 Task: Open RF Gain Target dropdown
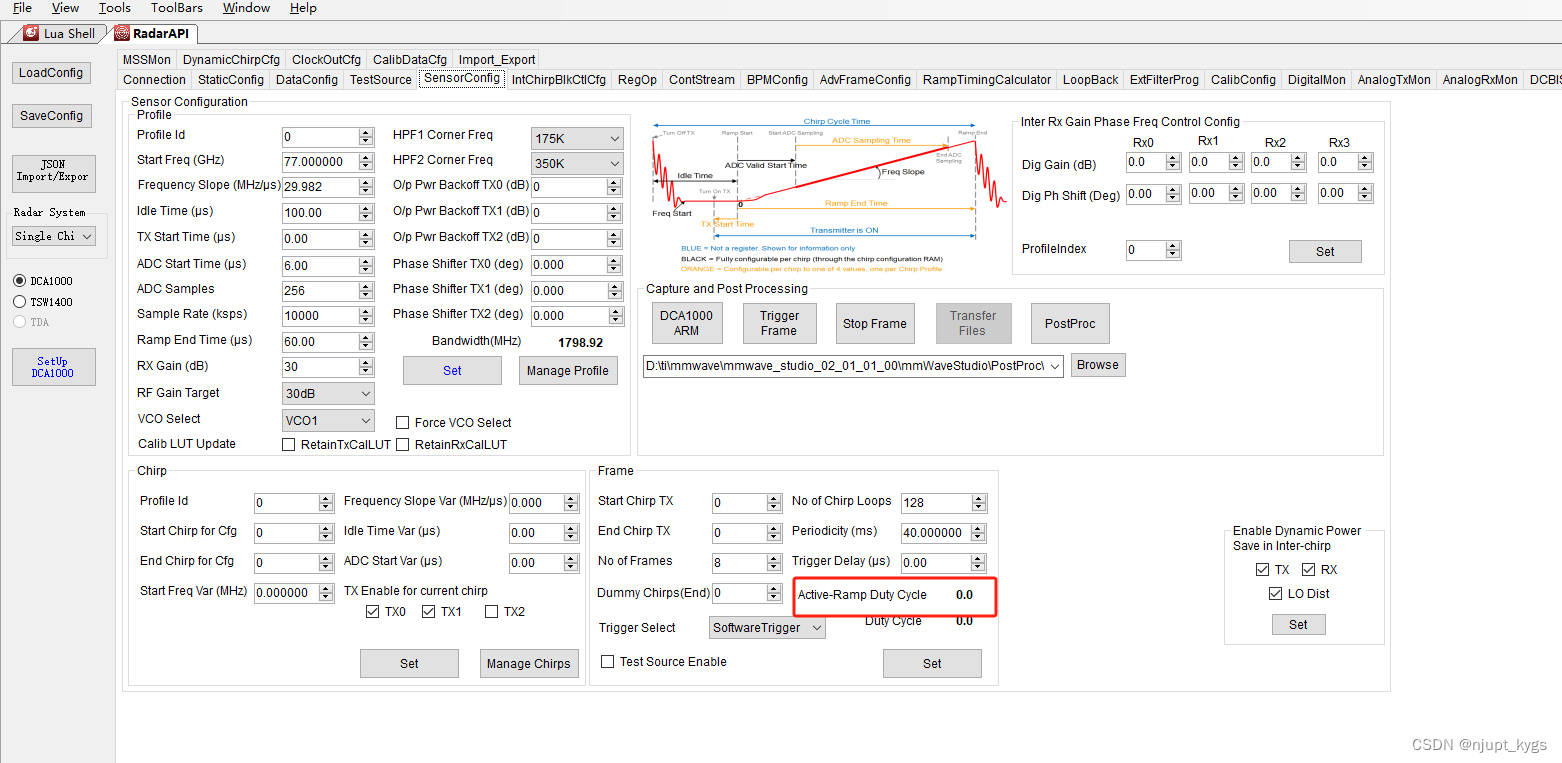coord(328,394)
